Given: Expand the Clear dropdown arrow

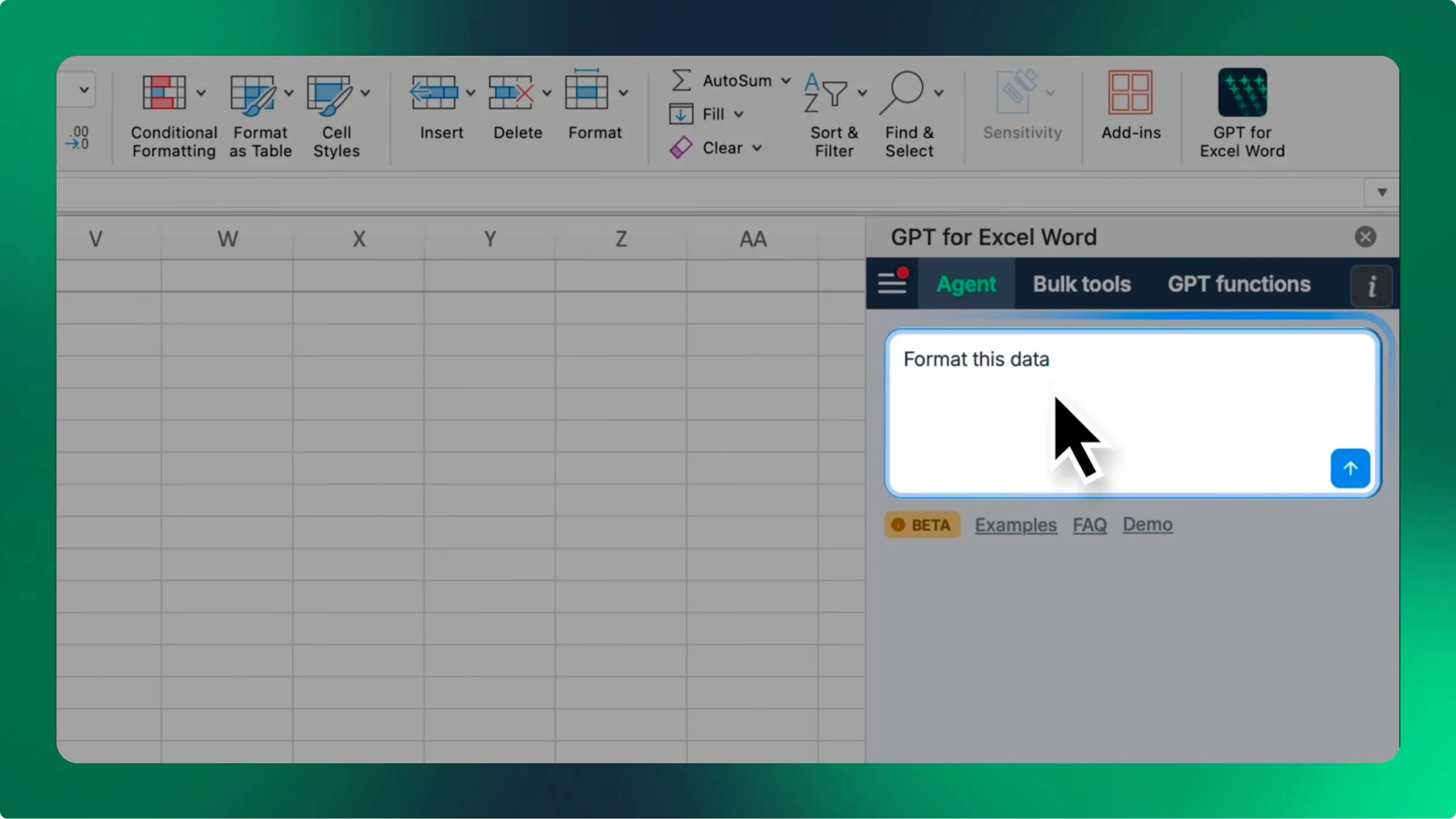Looking at the screenshot, I should pos(756,148).
